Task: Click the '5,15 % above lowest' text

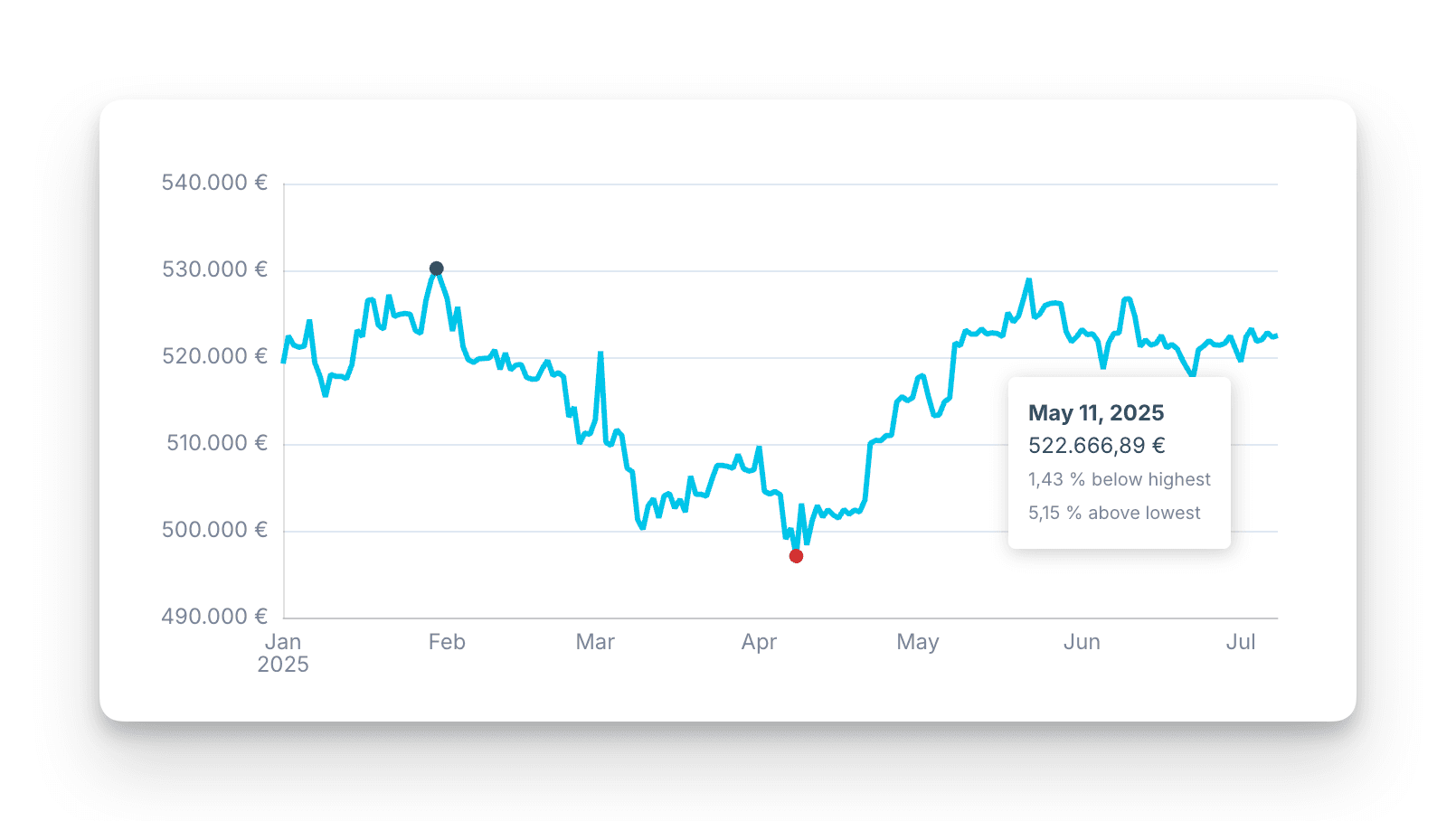Action: pos(1114,513)
